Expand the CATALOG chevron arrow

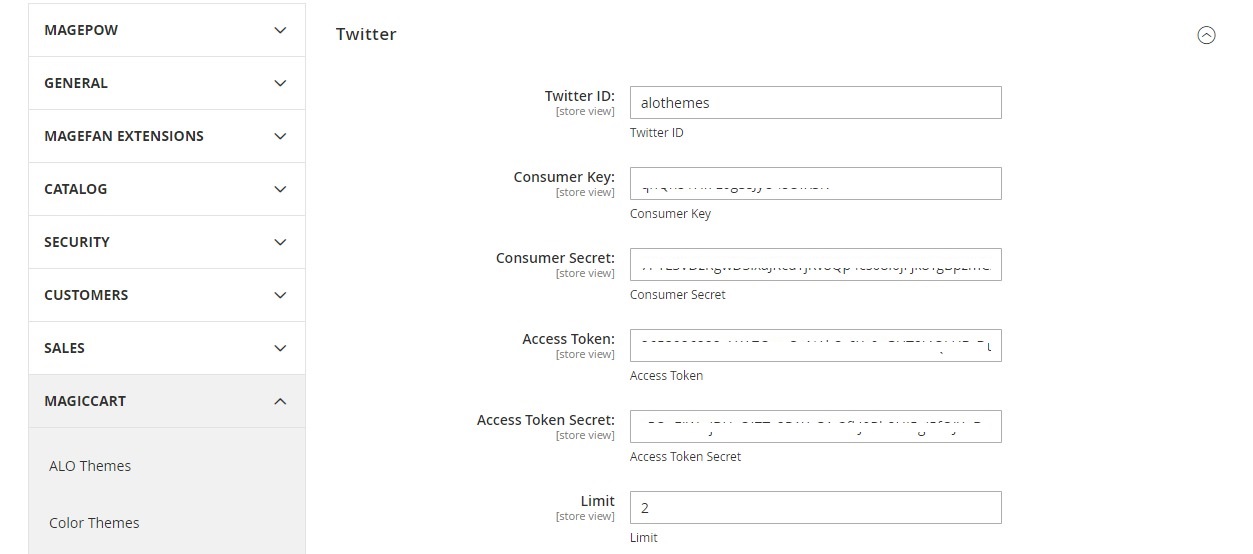pos(280,189)
